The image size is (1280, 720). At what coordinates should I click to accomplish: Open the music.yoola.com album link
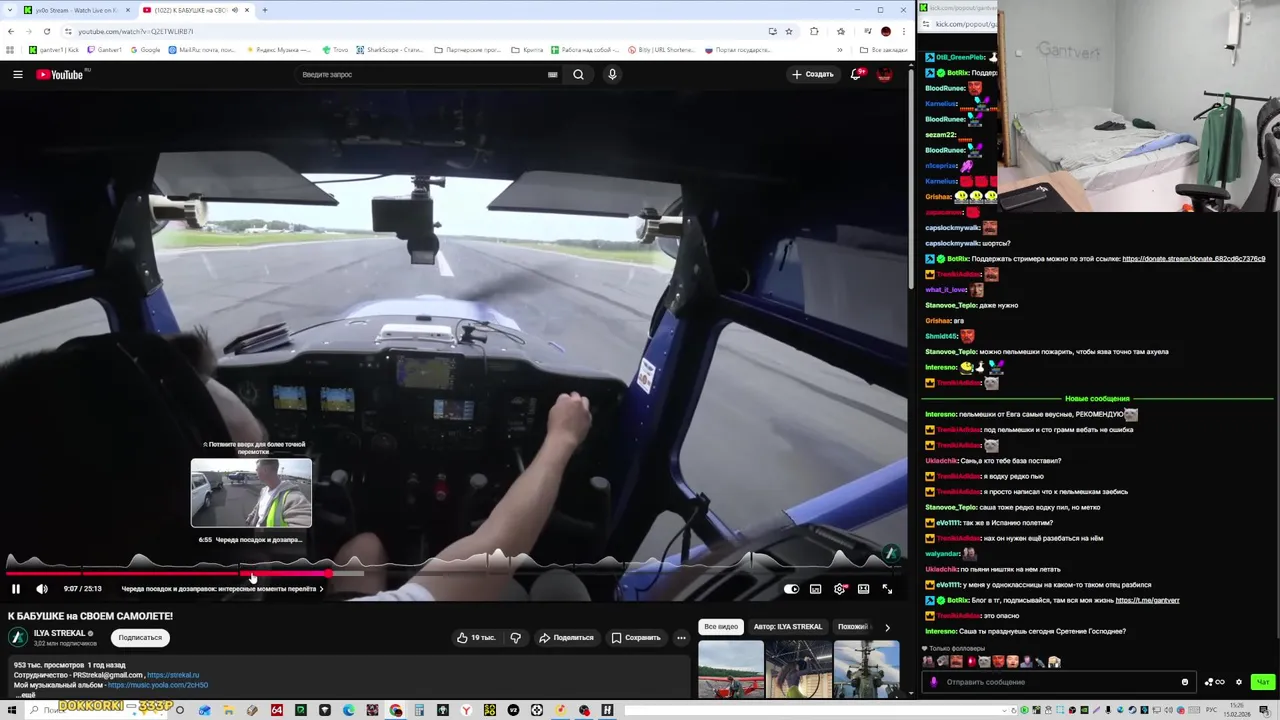pyautogui.click(x=158, y=685)
